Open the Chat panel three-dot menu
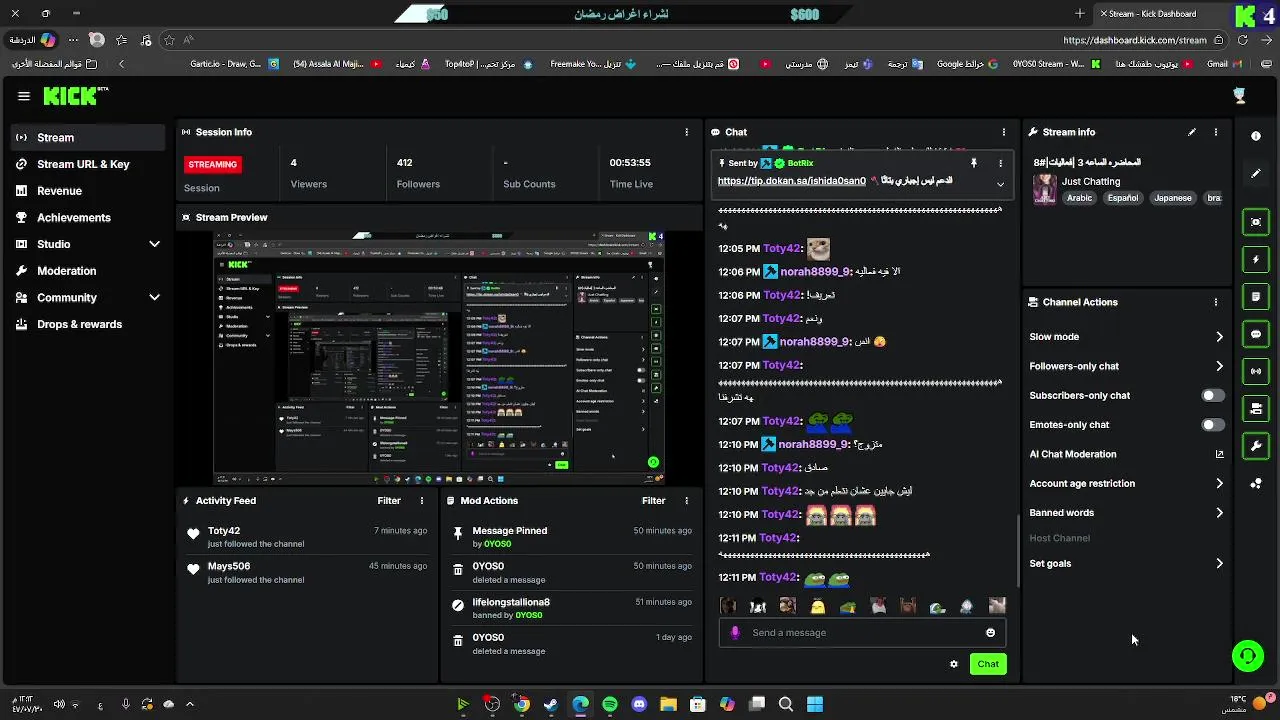This screenshot has height=720, width=1280. (x=1004, y=132)
